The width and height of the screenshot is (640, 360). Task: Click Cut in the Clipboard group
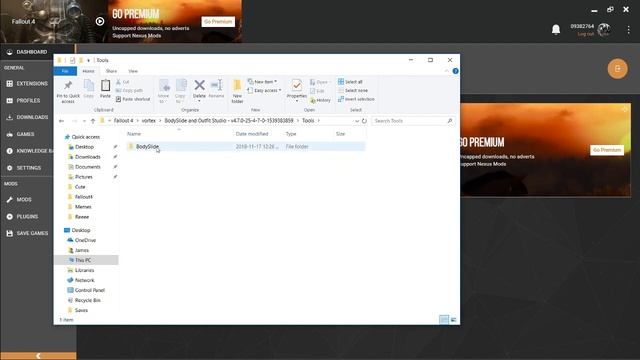[x=122, y=82]
